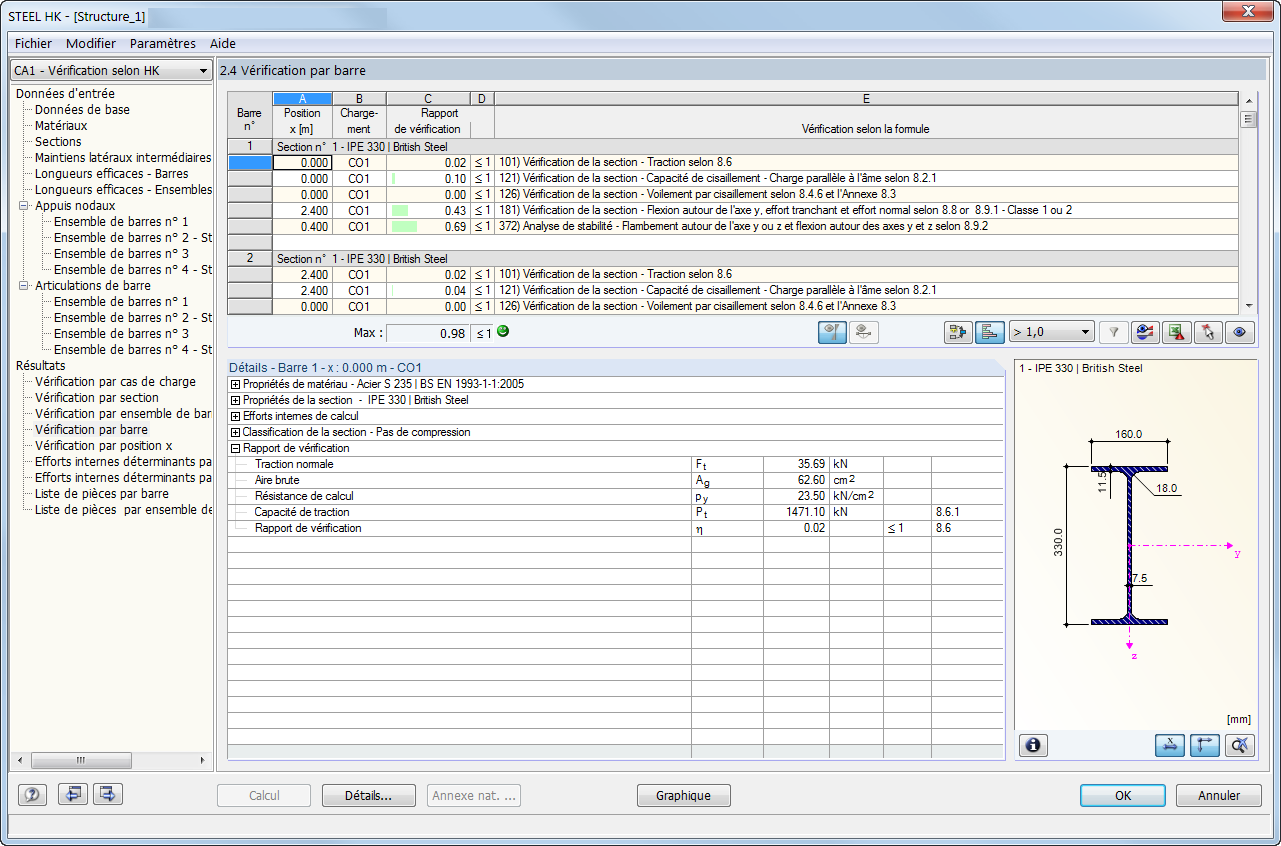1281x846 pixels.
Task: Expand Propriétés de la section IPE 330
Action: (x=236, y=400)
